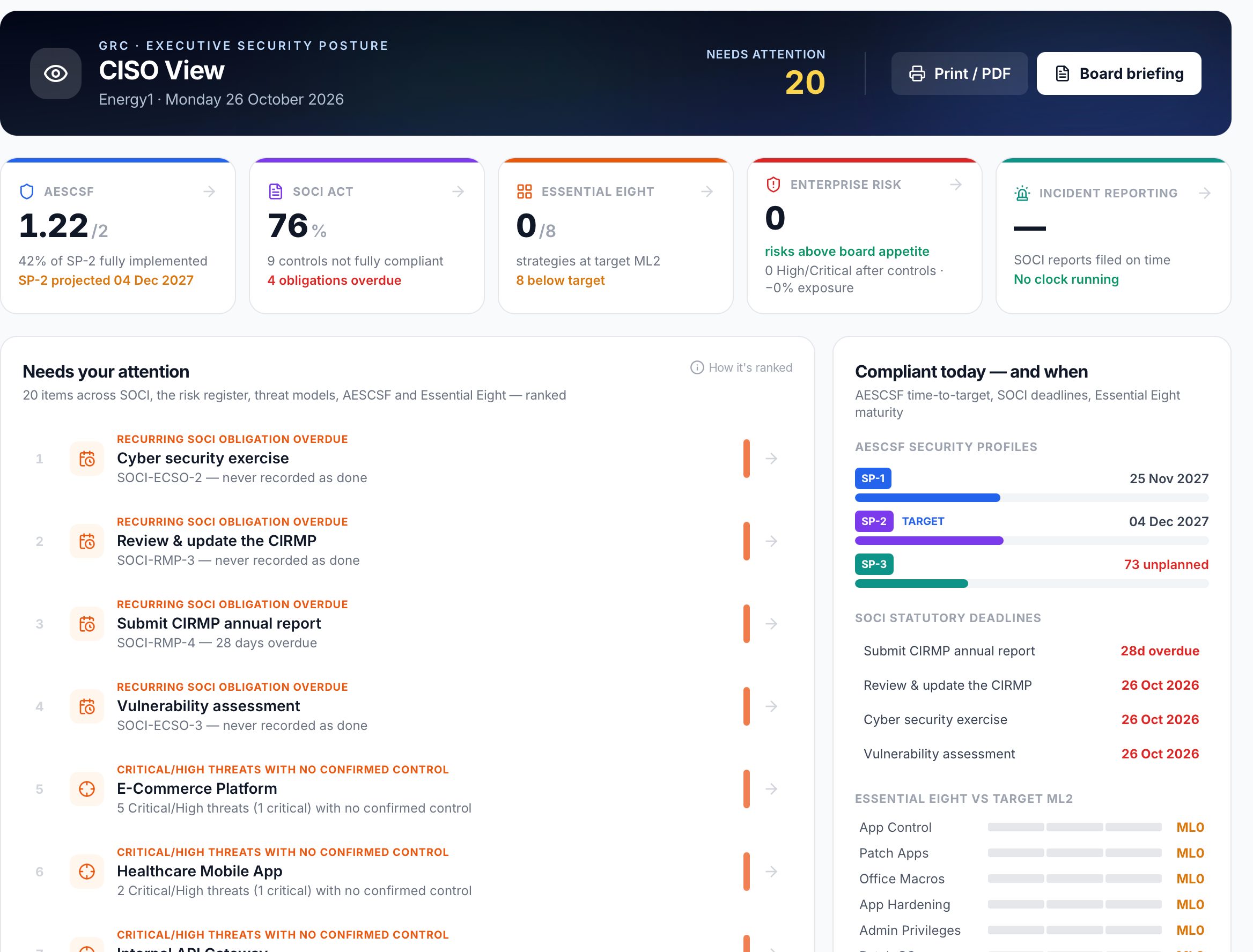This screenshot has width=1253, height=952.
Task: Click target icon for E-Commerce Platform
Action: pos(87,789)
